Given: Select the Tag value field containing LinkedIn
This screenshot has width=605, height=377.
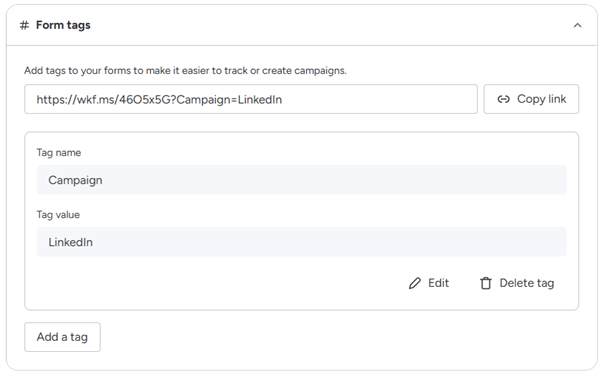Looking at the screenshot, I should (301, 242).
